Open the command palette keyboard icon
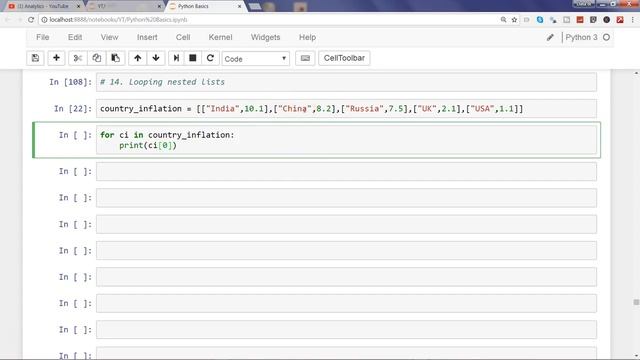This screenshot has width=640, height=360. pos(305,58)
